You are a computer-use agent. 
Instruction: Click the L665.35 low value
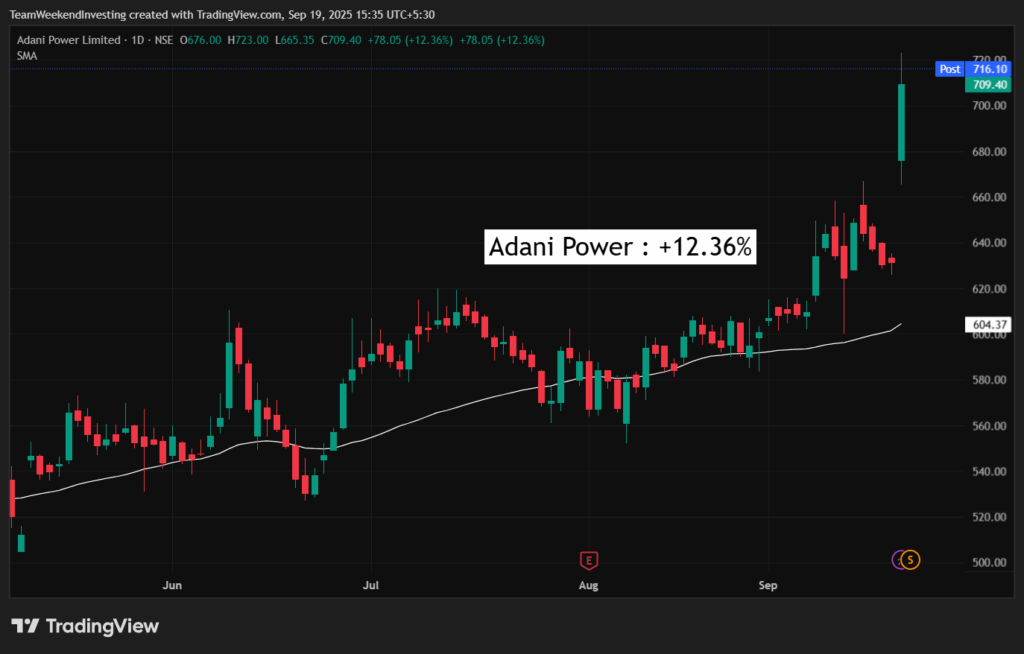(x=295, y=40)
